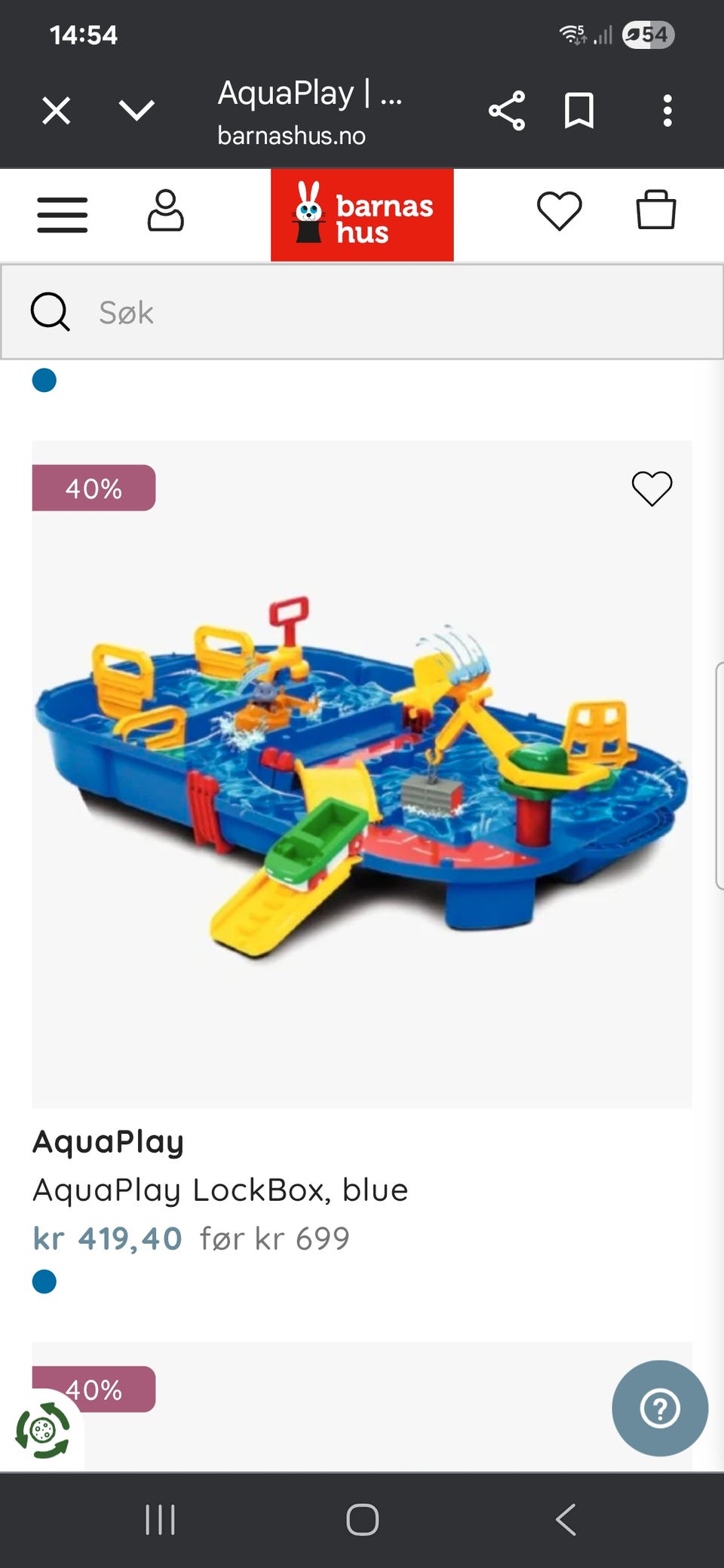724x1568 pixels.
Task: Open the browser three-dot options menu
Action: pyautogui.click(x=667, y=111)
